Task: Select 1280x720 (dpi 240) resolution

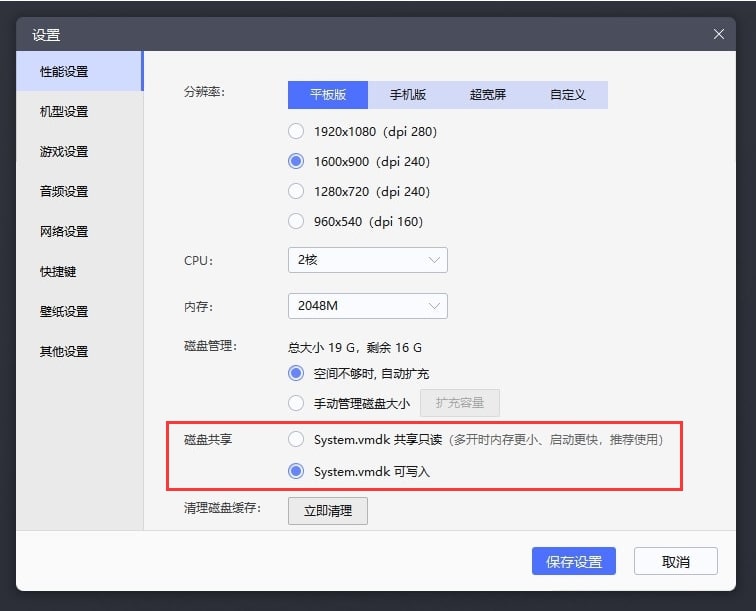Action: click(x=296, y=191)
